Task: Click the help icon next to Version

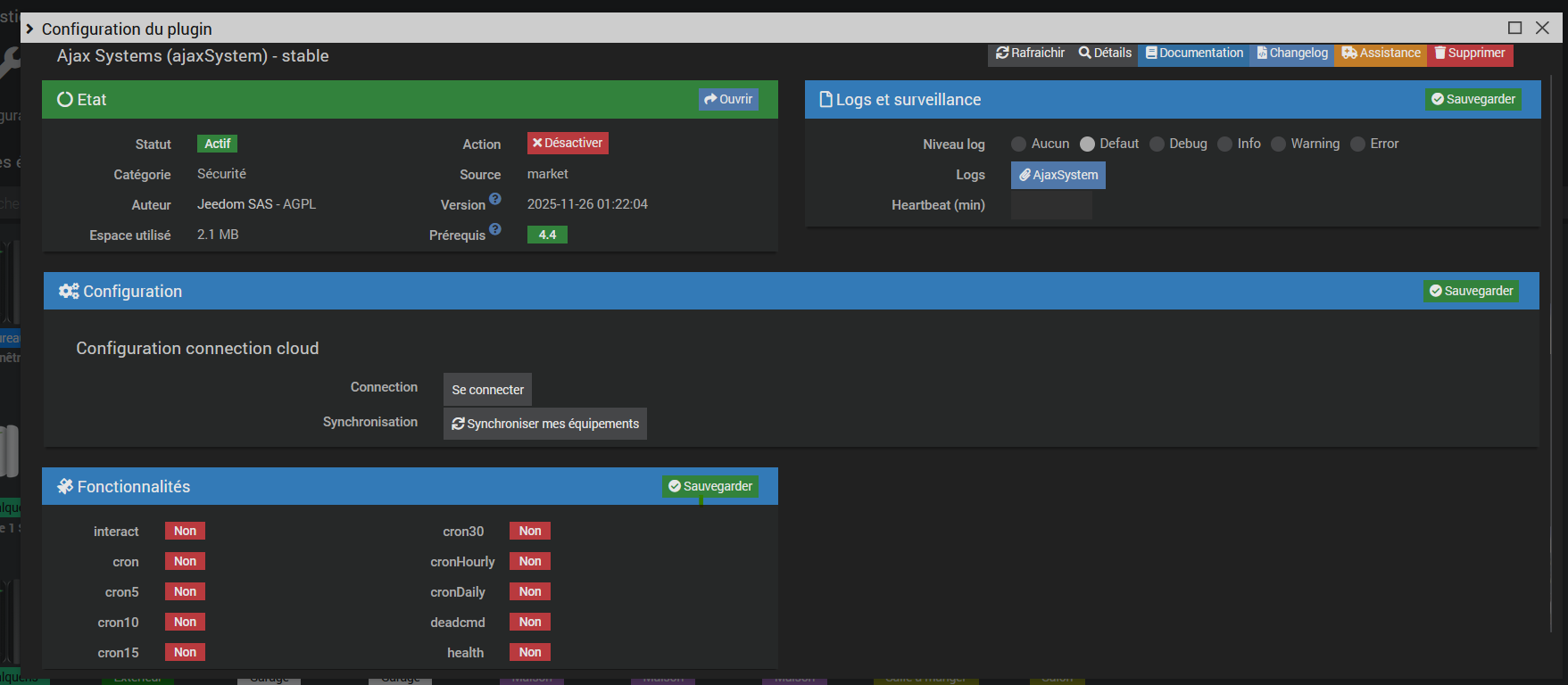Action: [x=495, y=199]
